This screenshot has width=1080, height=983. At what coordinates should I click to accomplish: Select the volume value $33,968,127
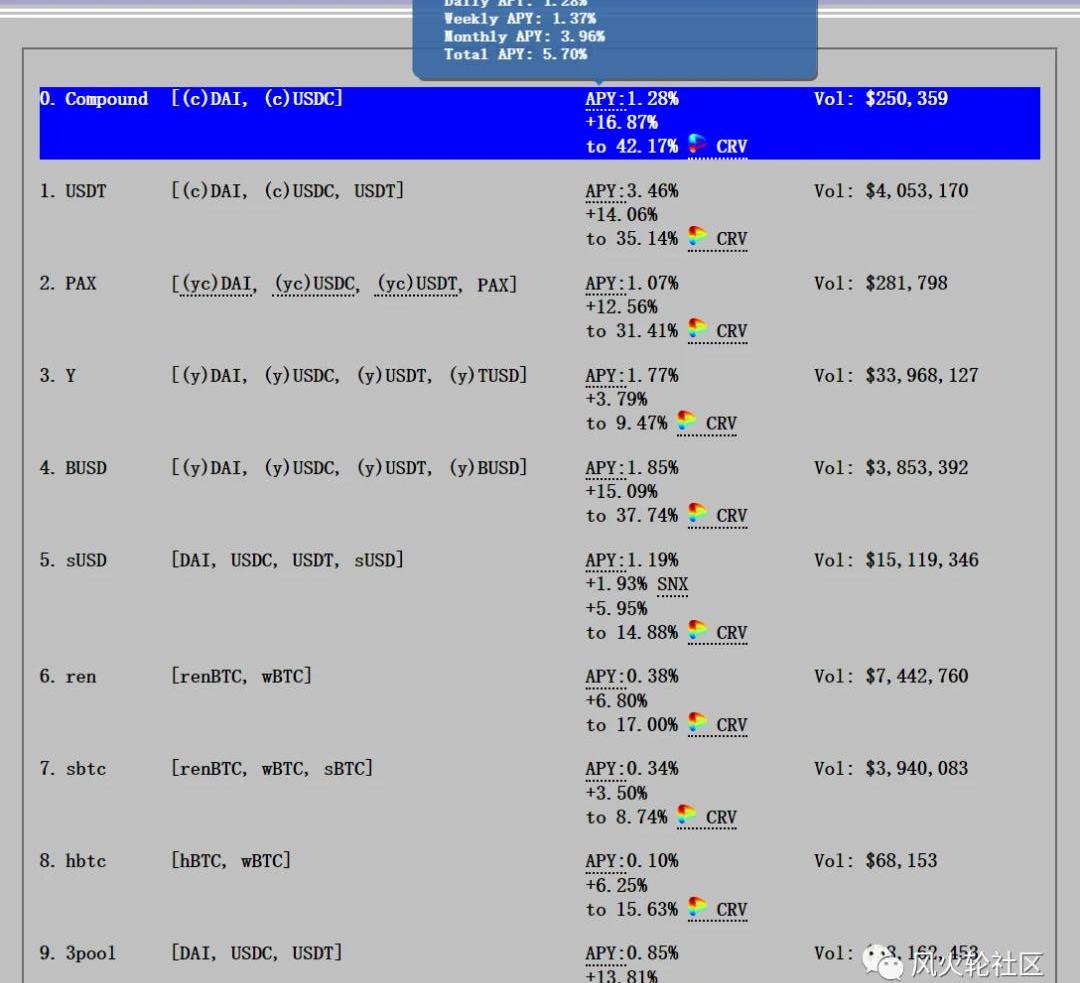[922, 375]
